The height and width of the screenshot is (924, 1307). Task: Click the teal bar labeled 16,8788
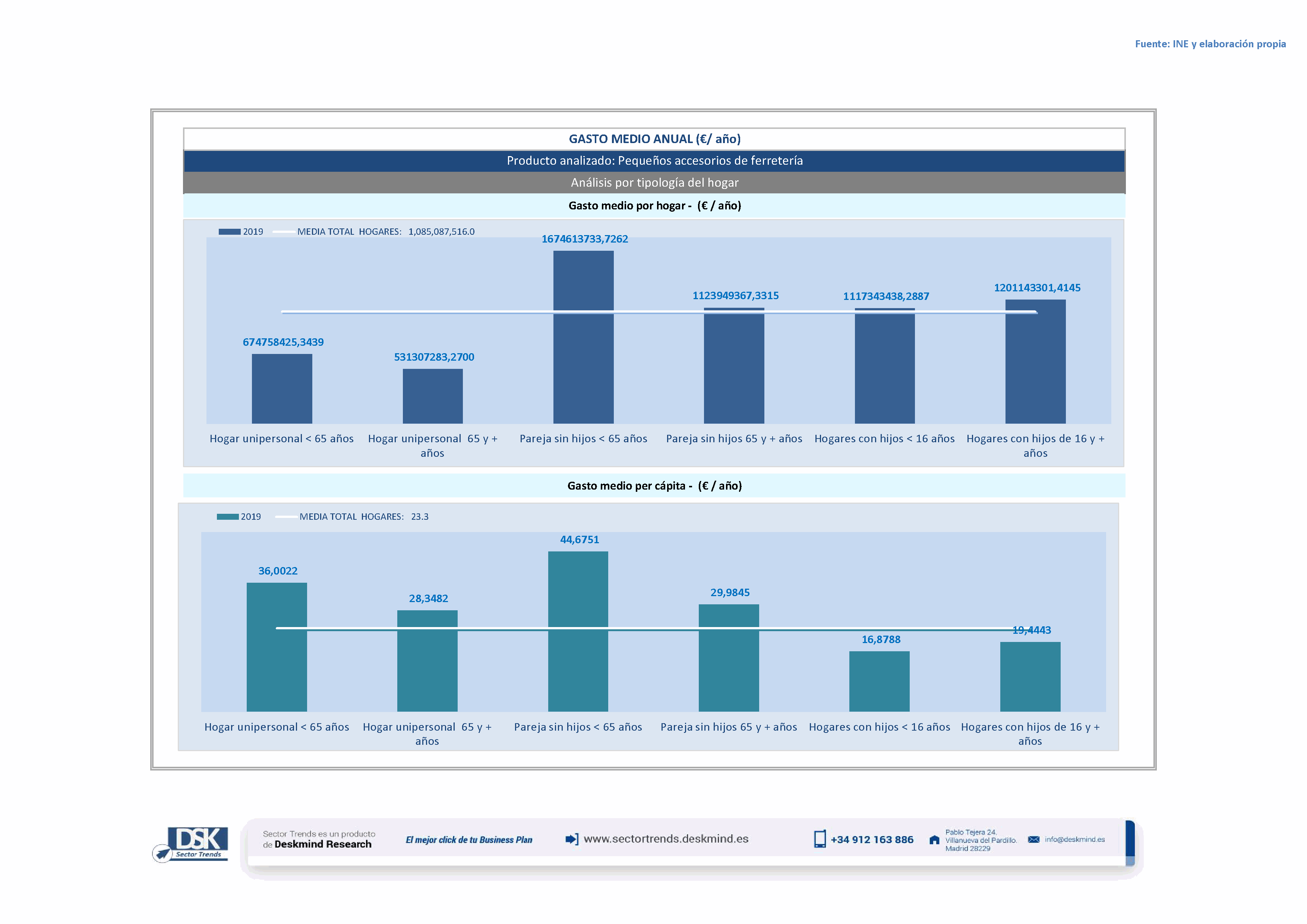(x=879, y=681)
